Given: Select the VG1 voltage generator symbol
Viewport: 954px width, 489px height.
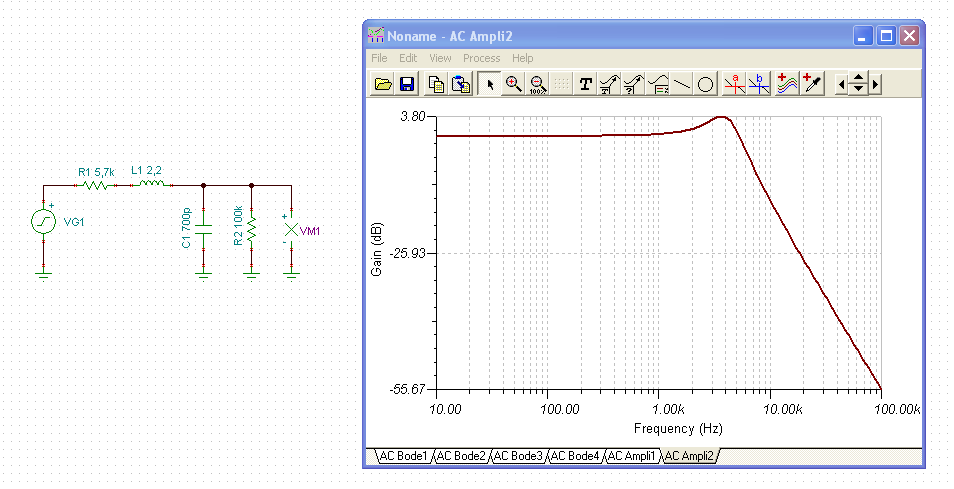Looking at the screenshot, I should point(43,221).
